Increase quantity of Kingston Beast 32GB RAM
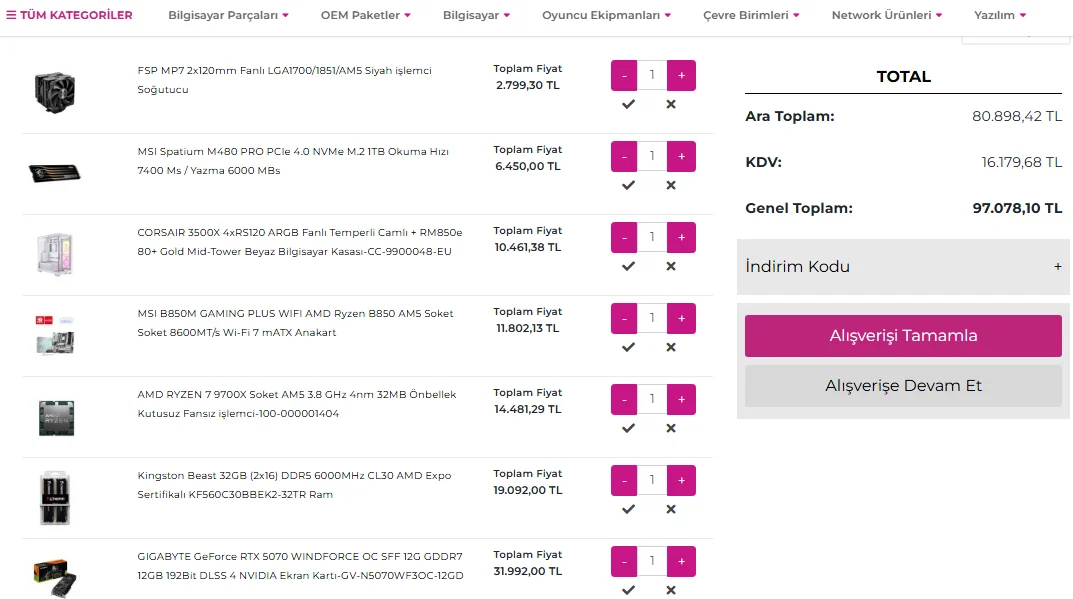Image resolution: width=1073 pixels, height=599 pixels. (682, 480)
